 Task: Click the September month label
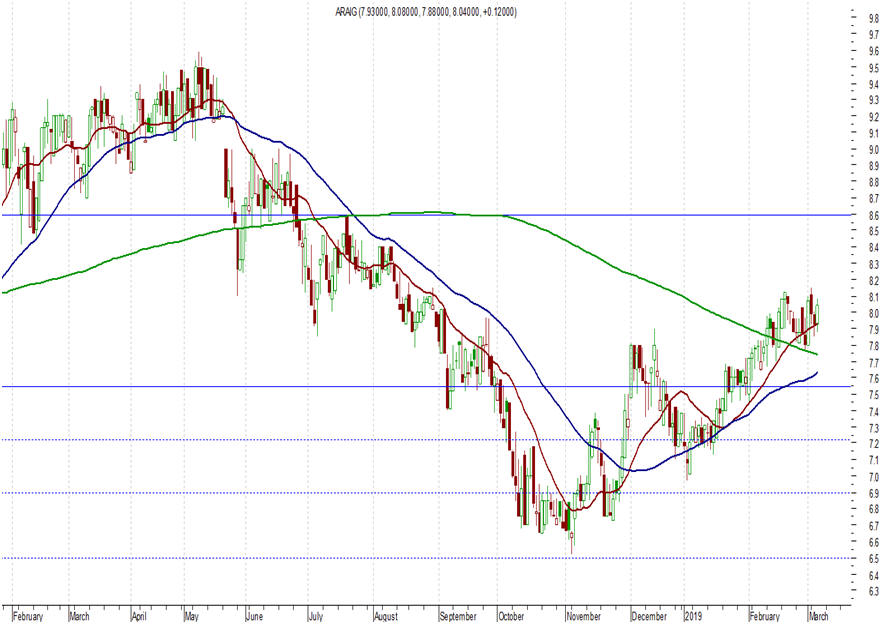click(458, 616)
